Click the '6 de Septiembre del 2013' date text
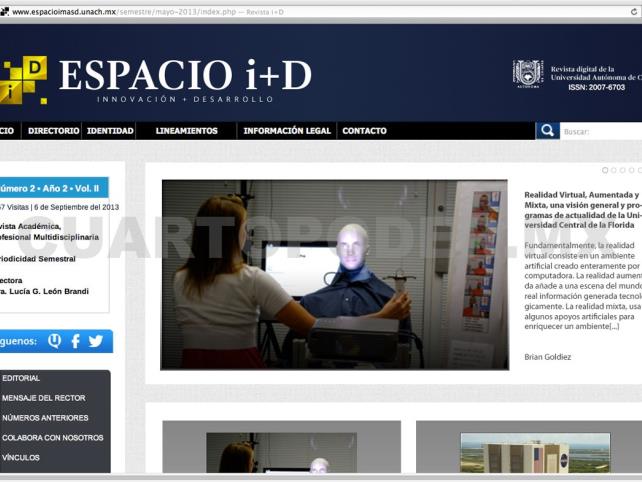642x482 pixels. point(77,207)
